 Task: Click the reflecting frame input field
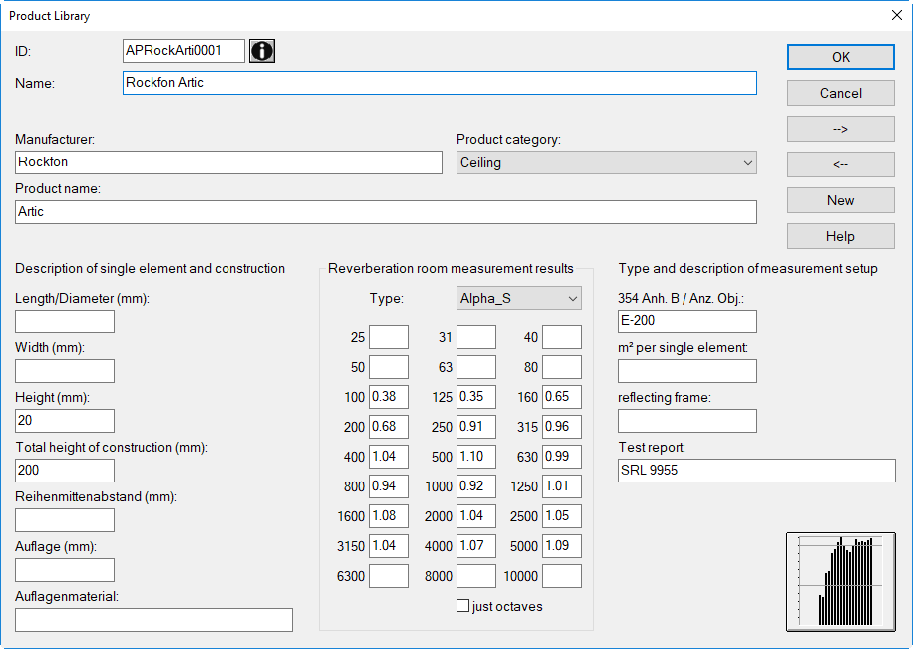click(687, 421)
